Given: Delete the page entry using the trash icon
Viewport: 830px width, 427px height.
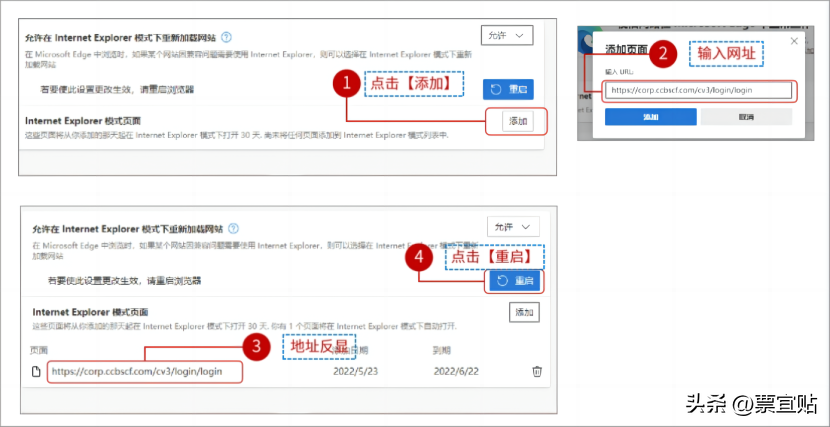Looking at the screenshot, I should (537, 371).
